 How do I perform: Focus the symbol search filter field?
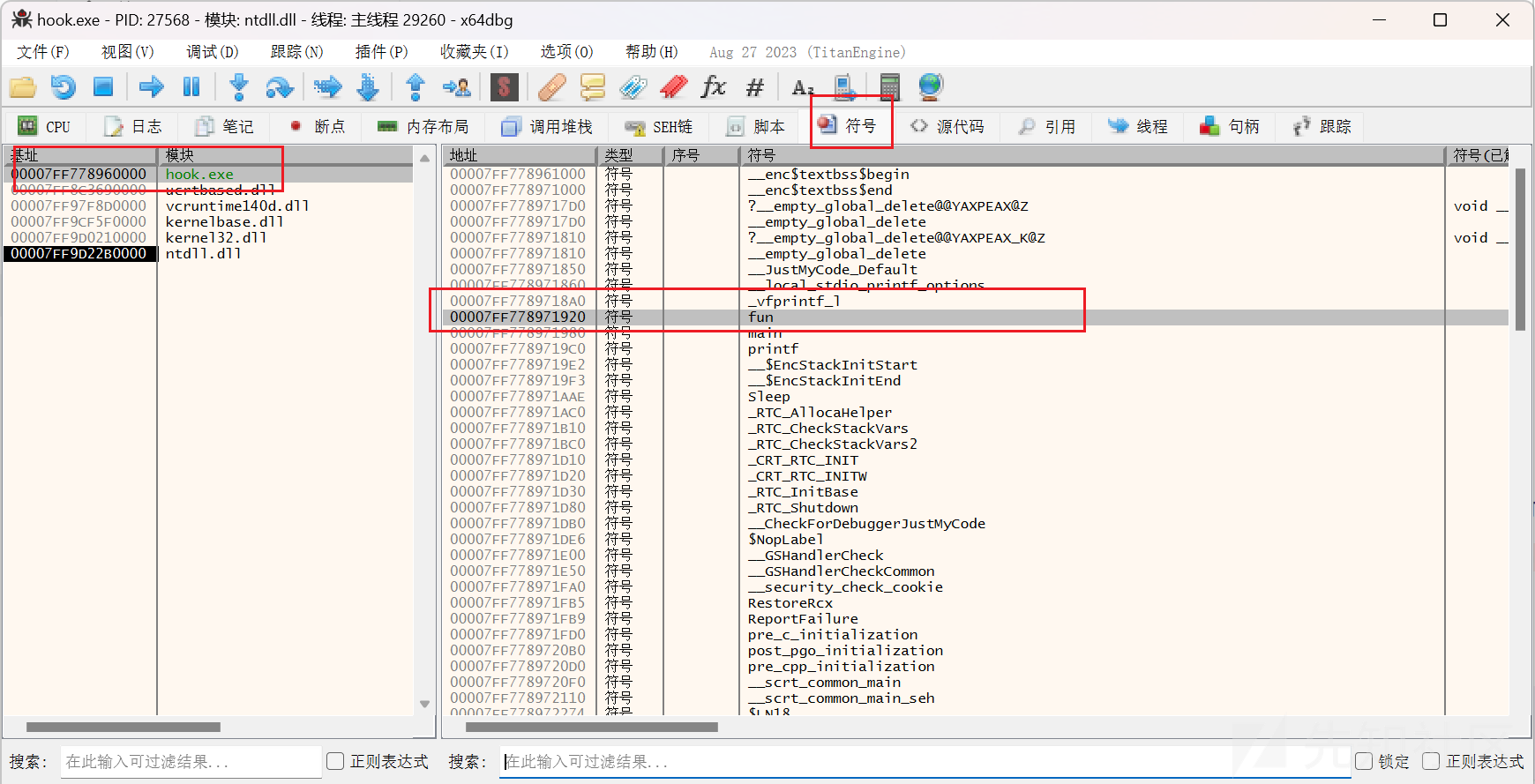point(925,761)
